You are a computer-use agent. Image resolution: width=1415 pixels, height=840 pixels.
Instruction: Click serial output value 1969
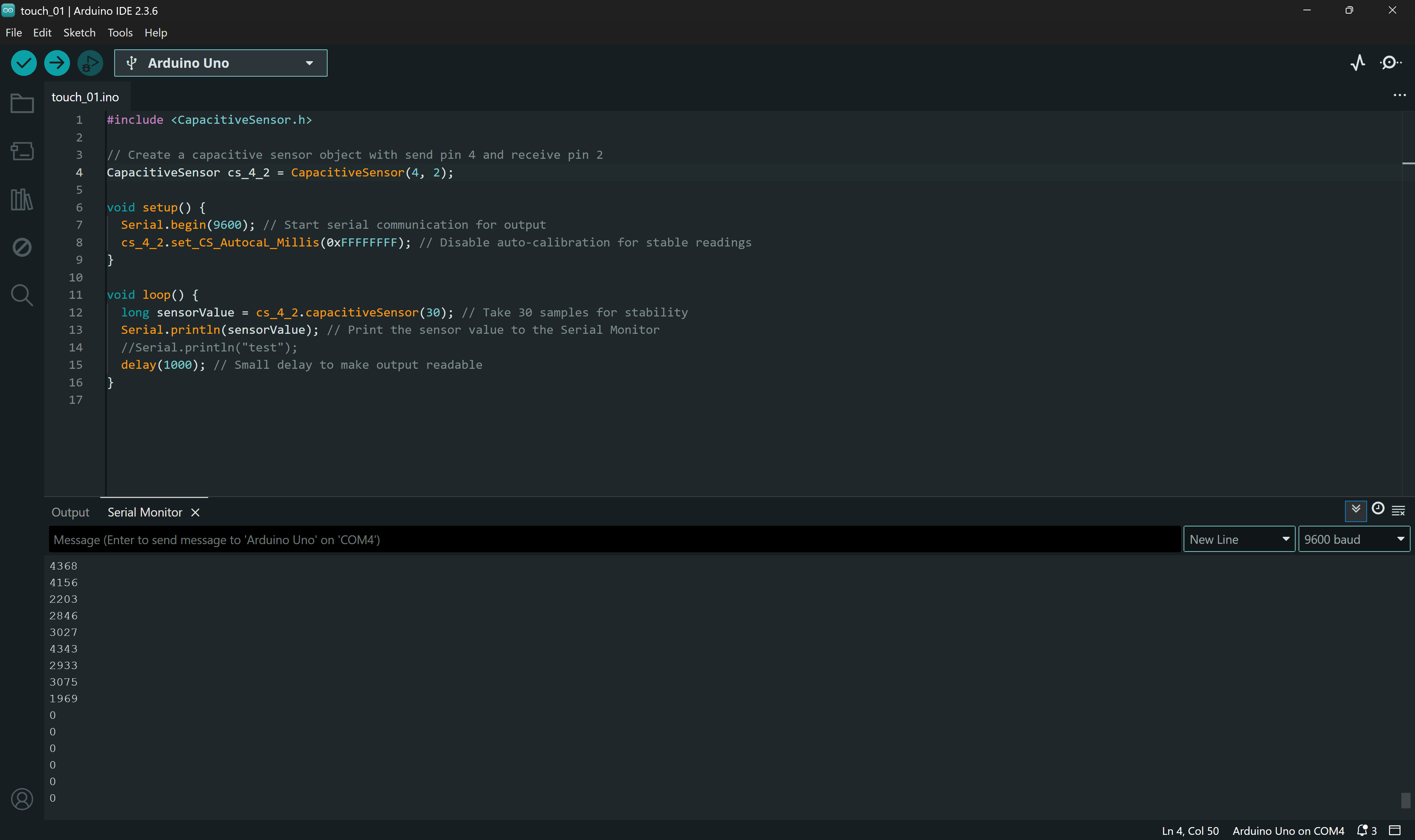[x=63, y=699]
